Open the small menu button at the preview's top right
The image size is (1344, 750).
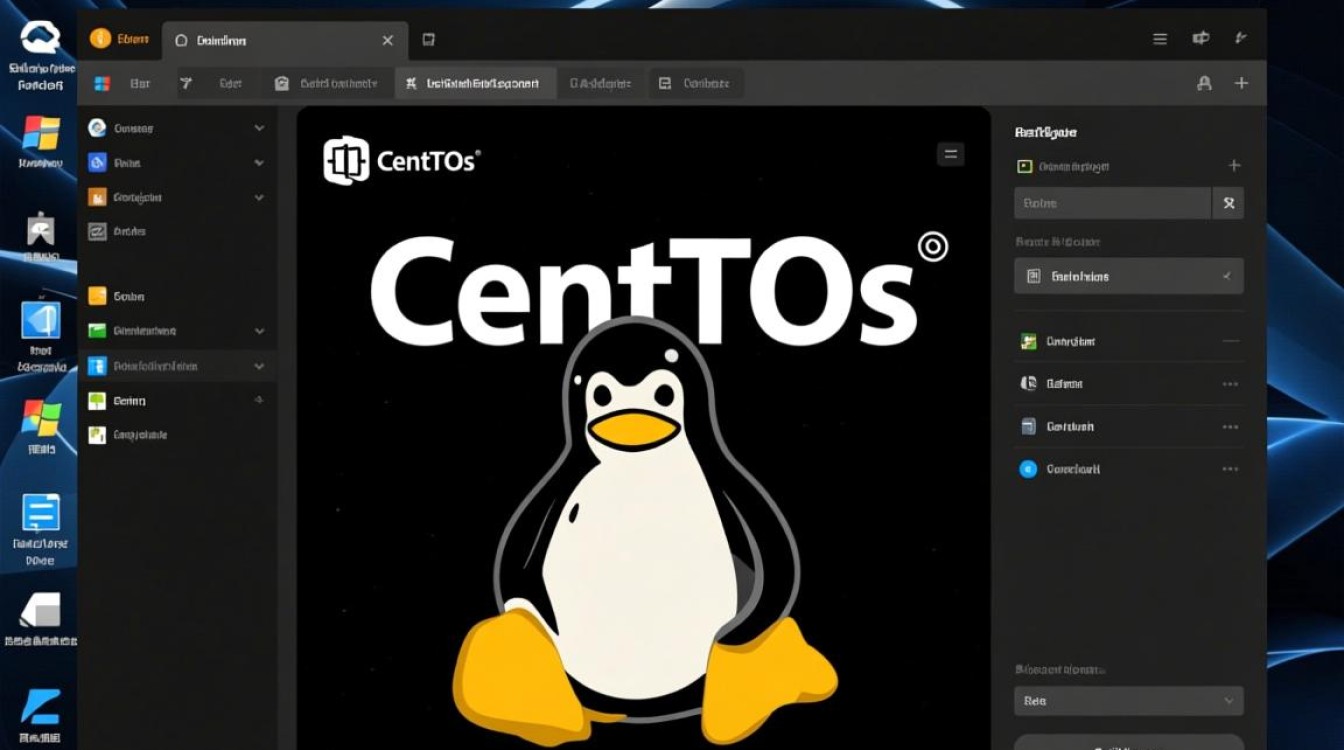coord(950,154)
